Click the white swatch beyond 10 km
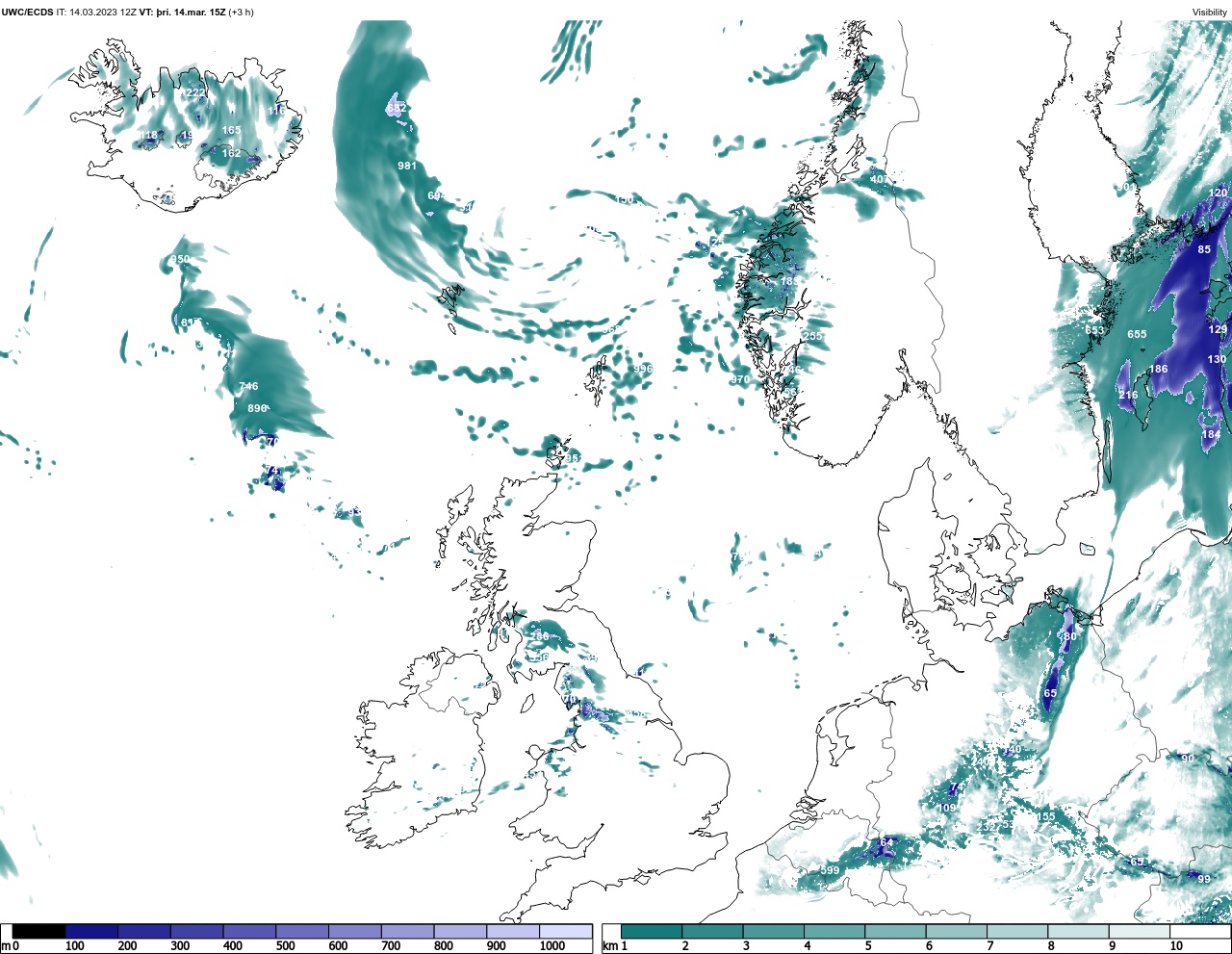Viewport: 1232px width, 954px height. pyautogui.click(x=1200, y=932)
